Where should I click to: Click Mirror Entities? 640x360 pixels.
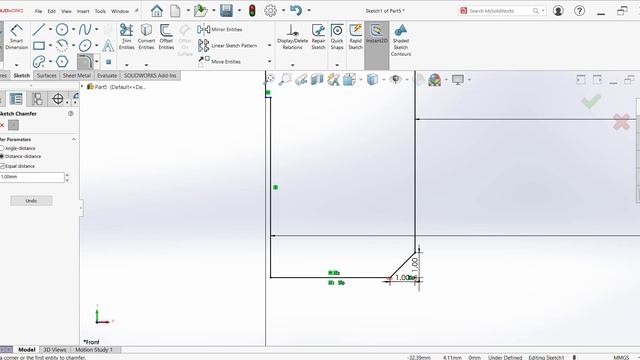(220, 29)
